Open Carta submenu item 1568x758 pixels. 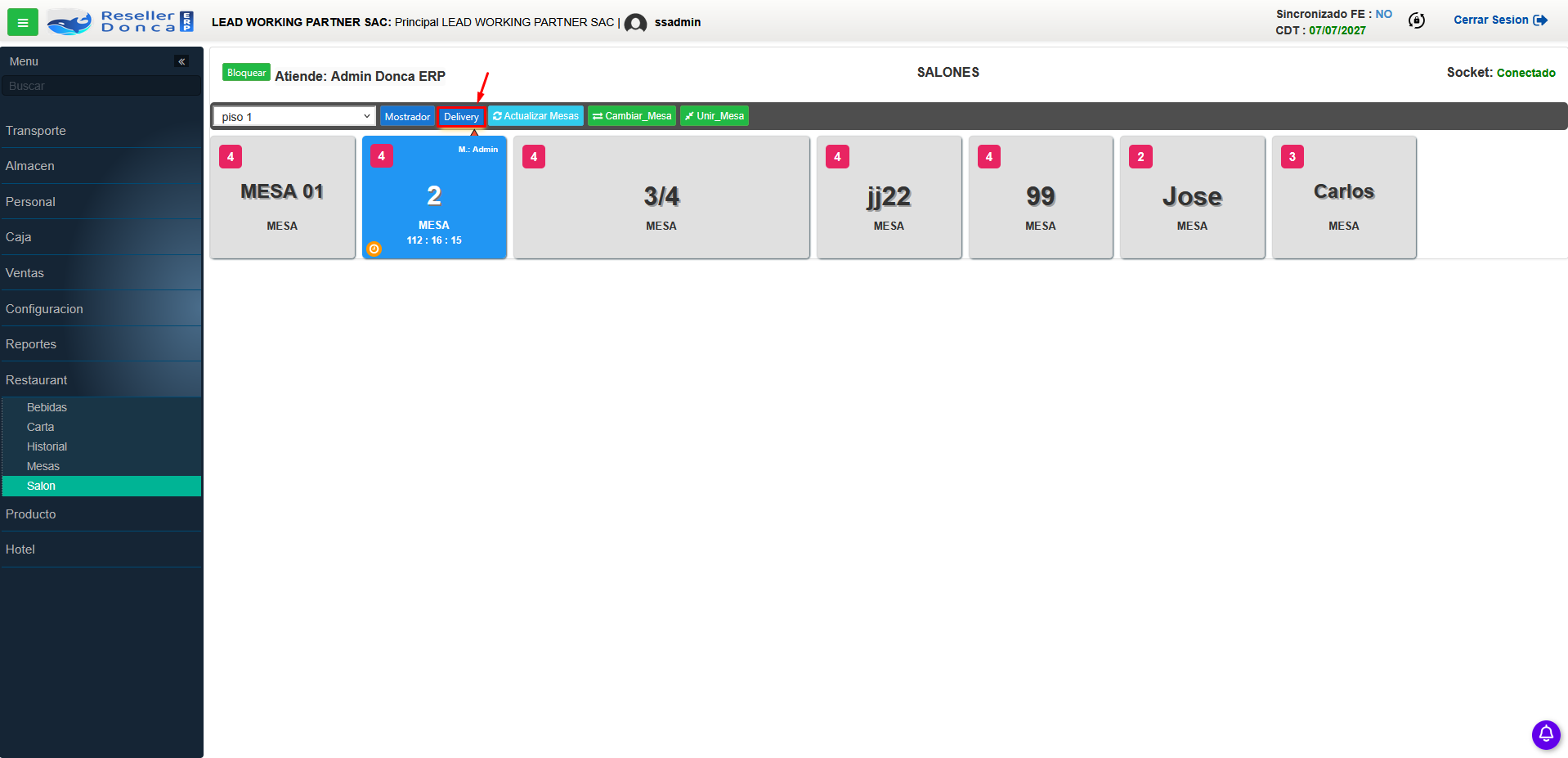tap(101, 427)
